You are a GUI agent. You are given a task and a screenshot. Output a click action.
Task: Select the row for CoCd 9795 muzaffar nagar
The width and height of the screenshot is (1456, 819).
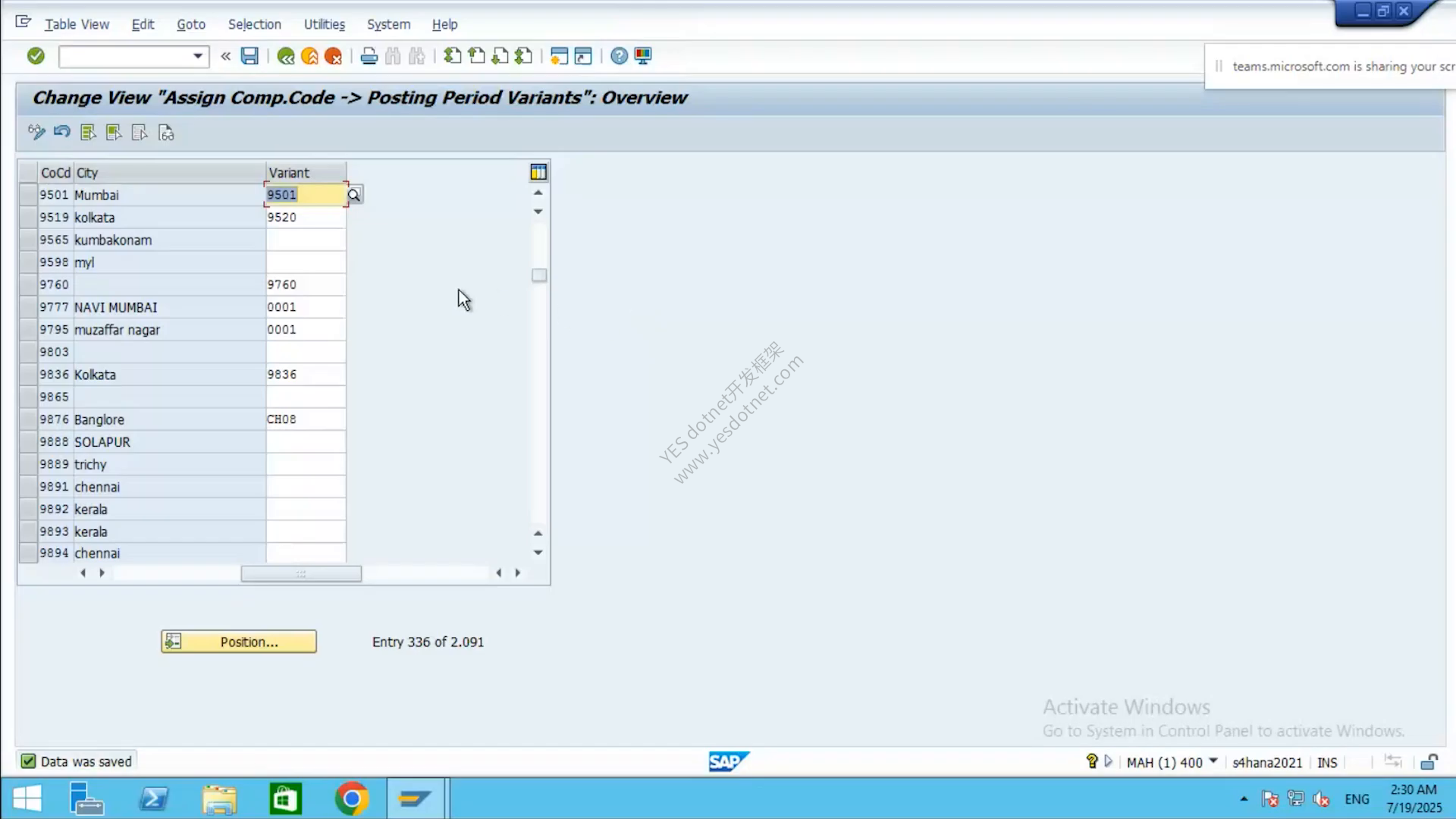pyautogui.click(x=28, y=330)
